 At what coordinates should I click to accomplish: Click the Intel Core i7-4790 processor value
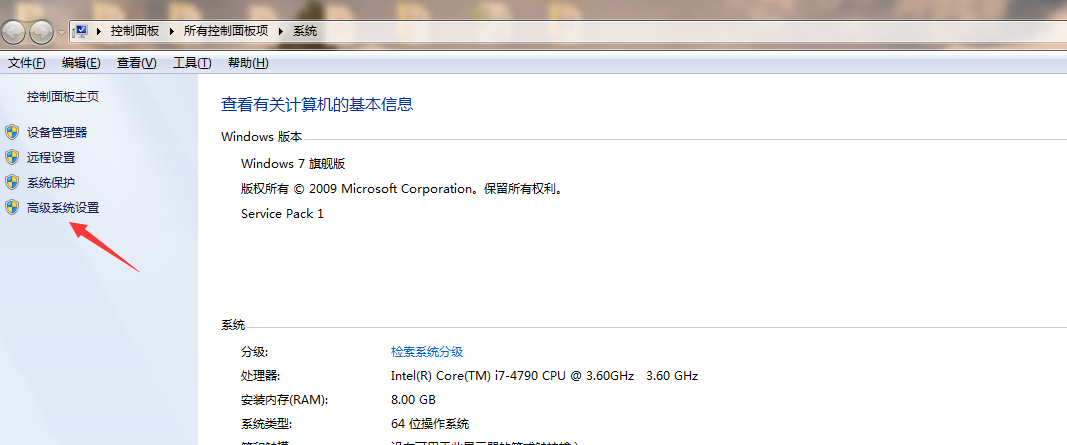[x=544, y=376]
